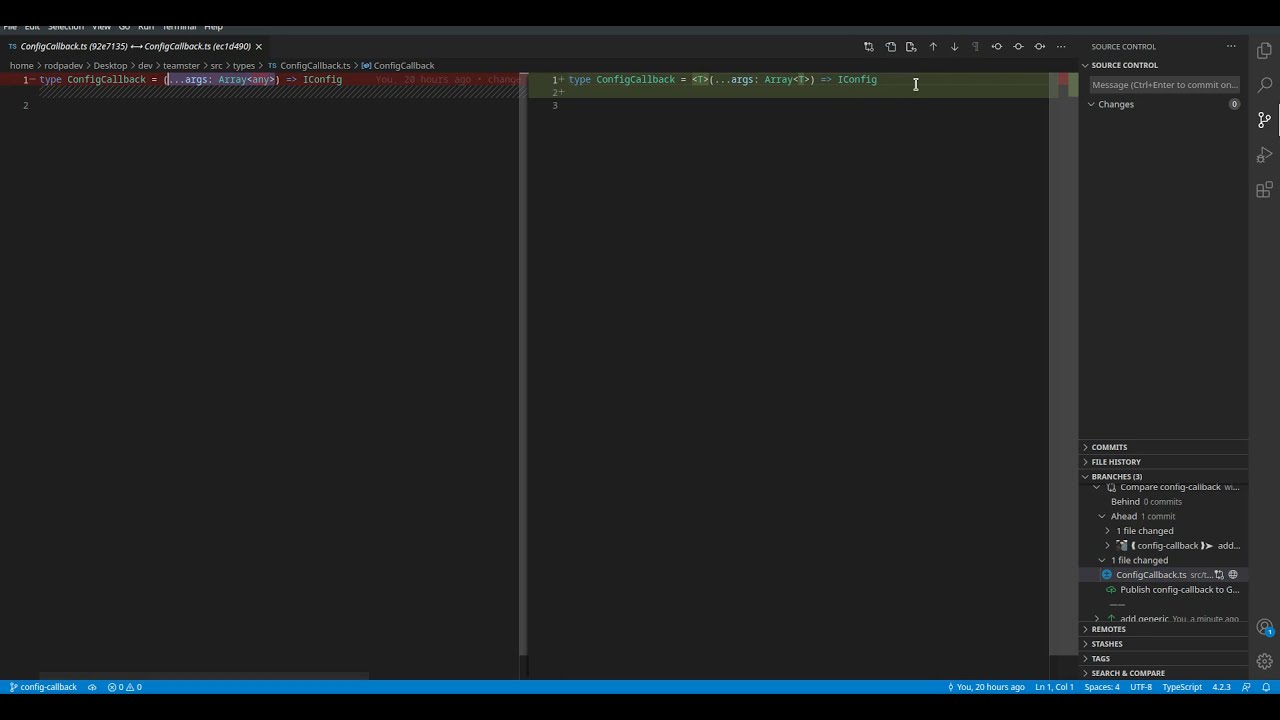The image size is (1280, 720).
Task: Open the File menu
Action: click(x=10, y=26)
